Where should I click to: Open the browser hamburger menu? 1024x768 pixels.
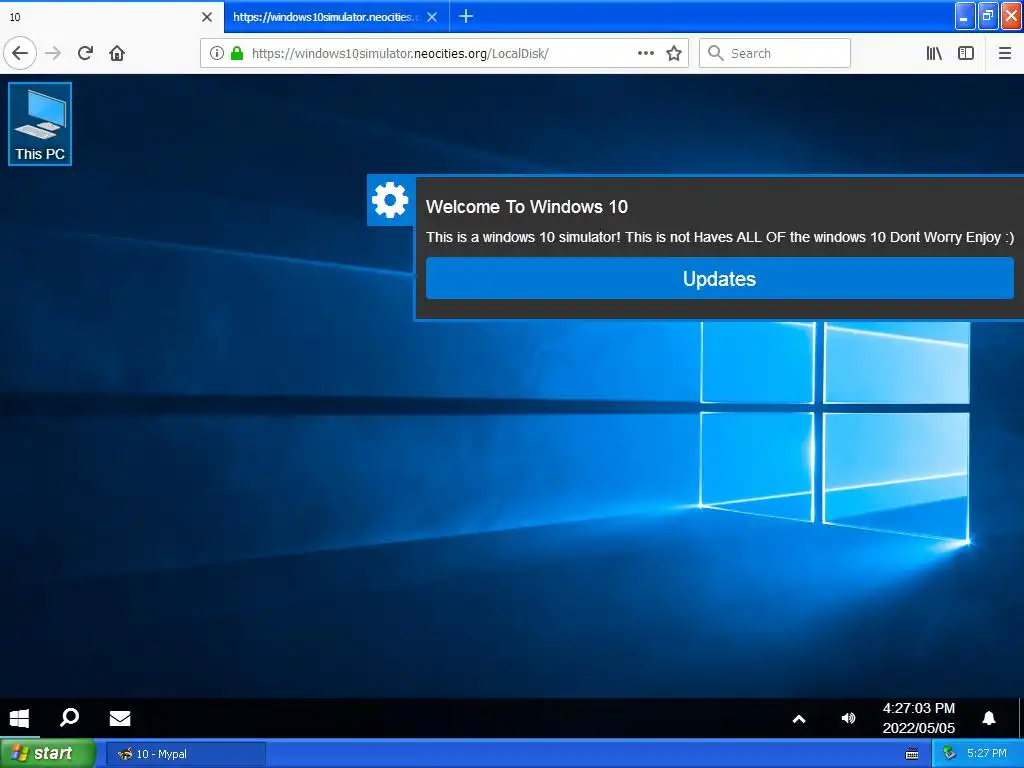[1005, 53]
